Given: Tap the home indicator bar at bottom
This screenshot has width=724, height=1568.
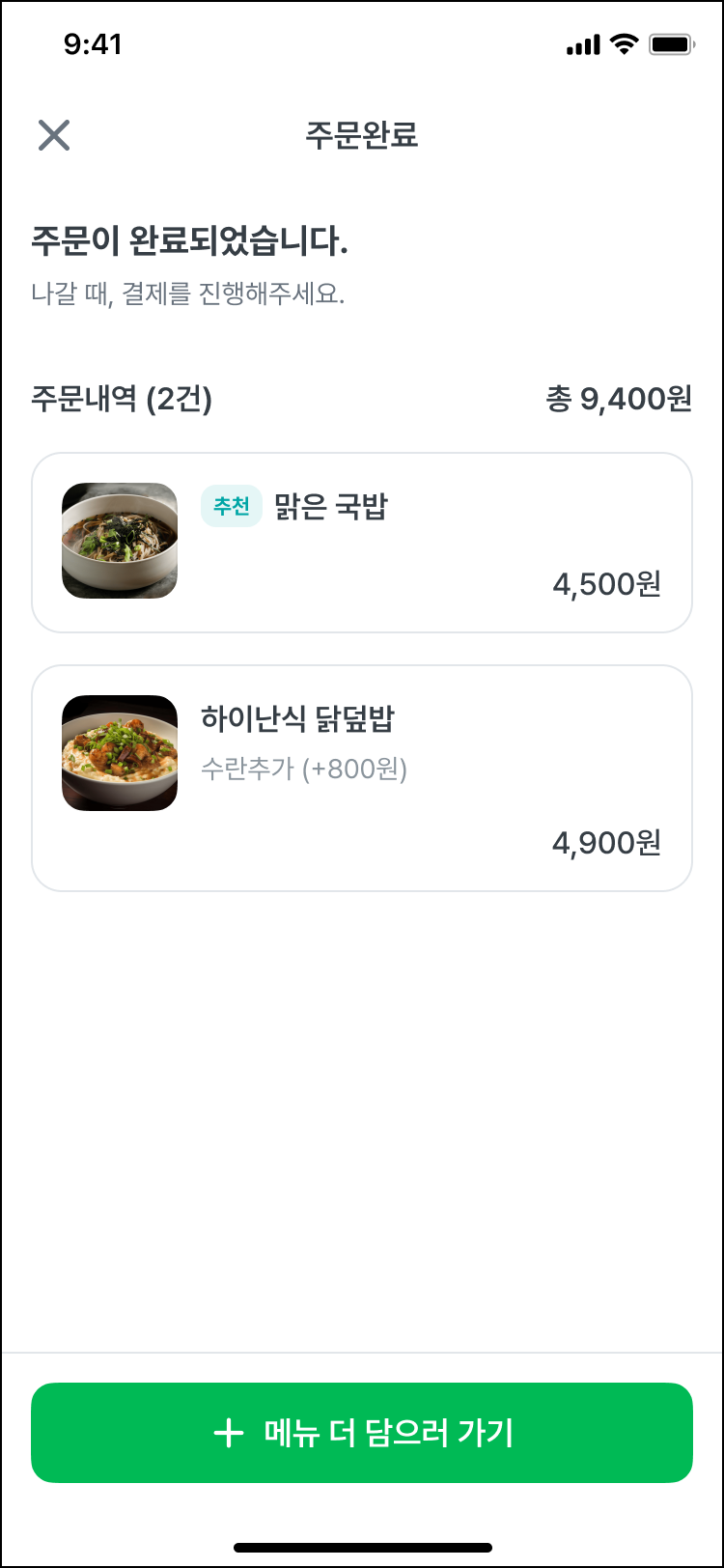Looking at the screenshot, I should coord(363,1547).
